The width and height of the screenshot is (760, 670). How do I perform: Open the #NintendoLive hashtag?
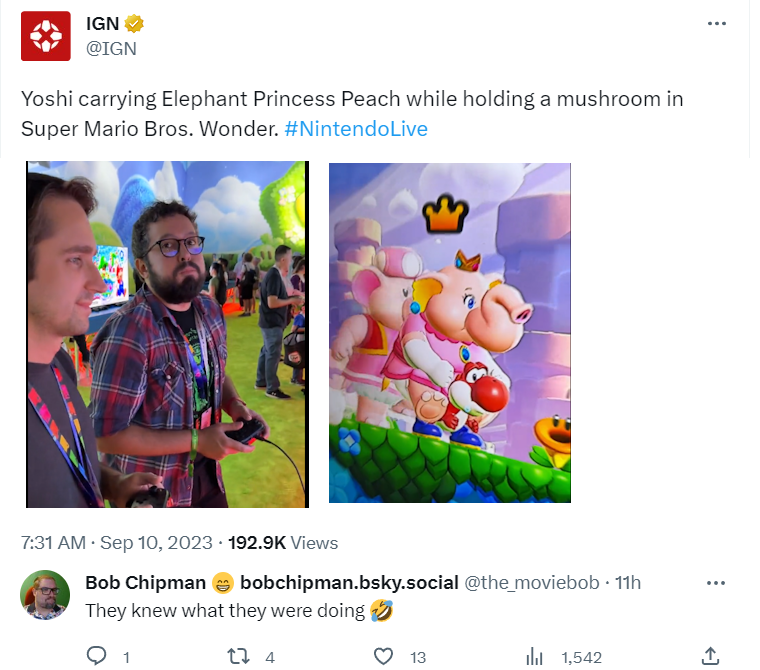click(356, 130)
